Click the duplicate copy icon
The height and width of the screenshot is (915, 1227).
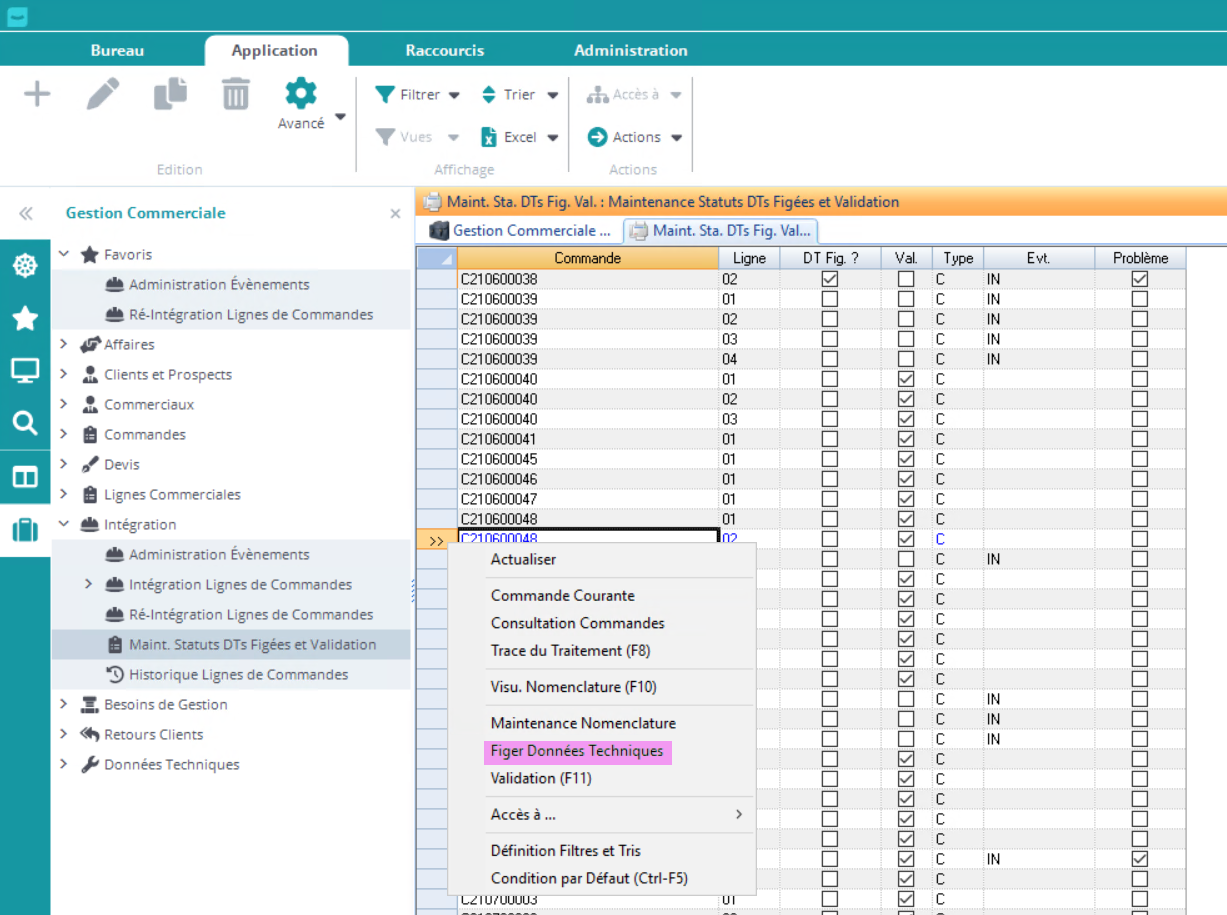coord(170,94)
